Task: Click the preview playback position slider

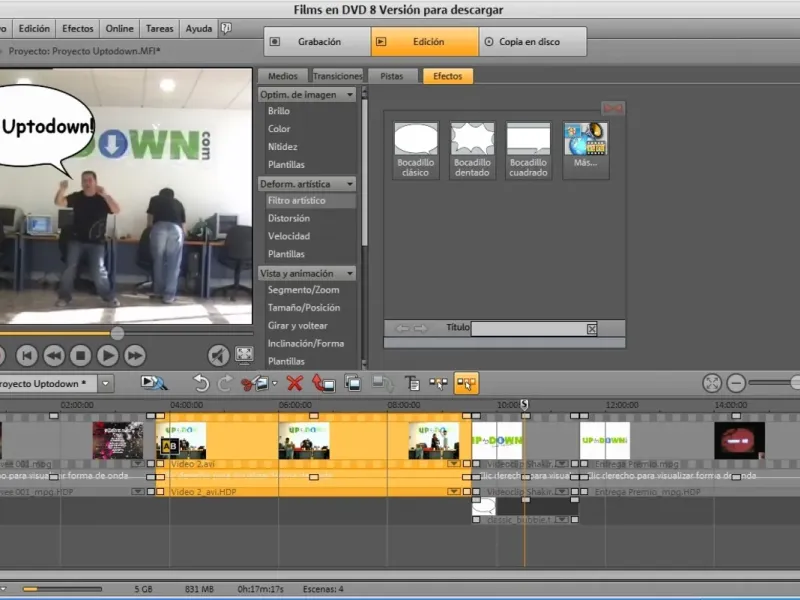Action: (x=117, y=333)
